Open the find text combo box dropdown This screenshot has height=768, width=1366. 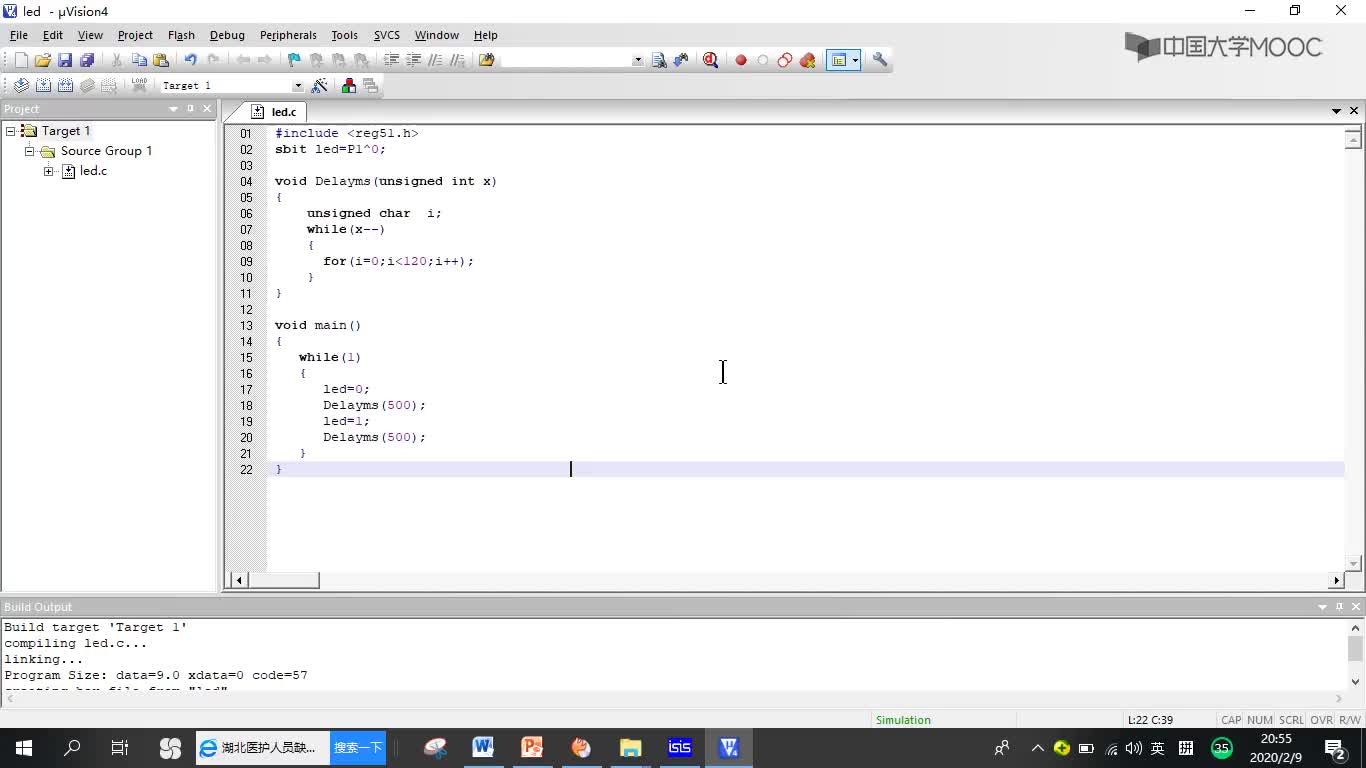click(638, 60)
